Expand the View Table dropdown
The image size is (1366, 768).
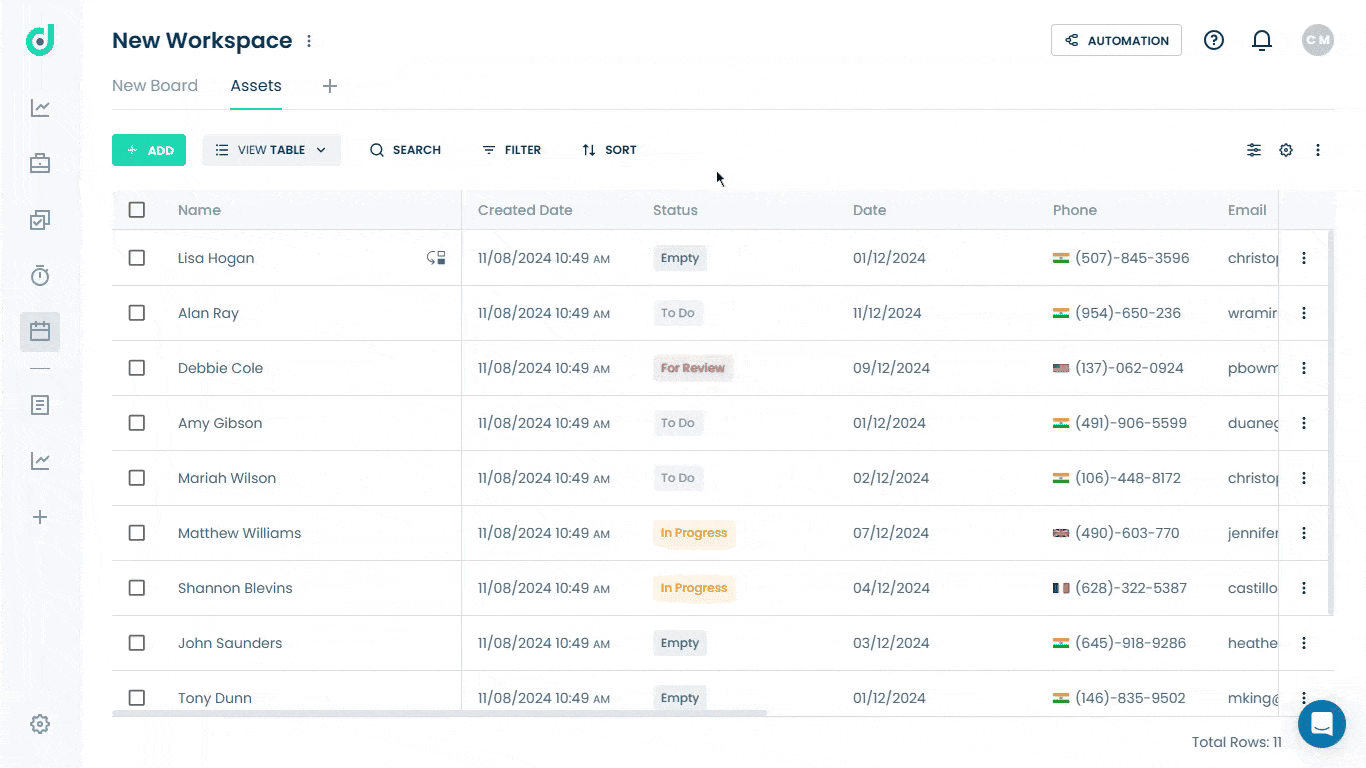pyautogui.click(x=271, y=150)
